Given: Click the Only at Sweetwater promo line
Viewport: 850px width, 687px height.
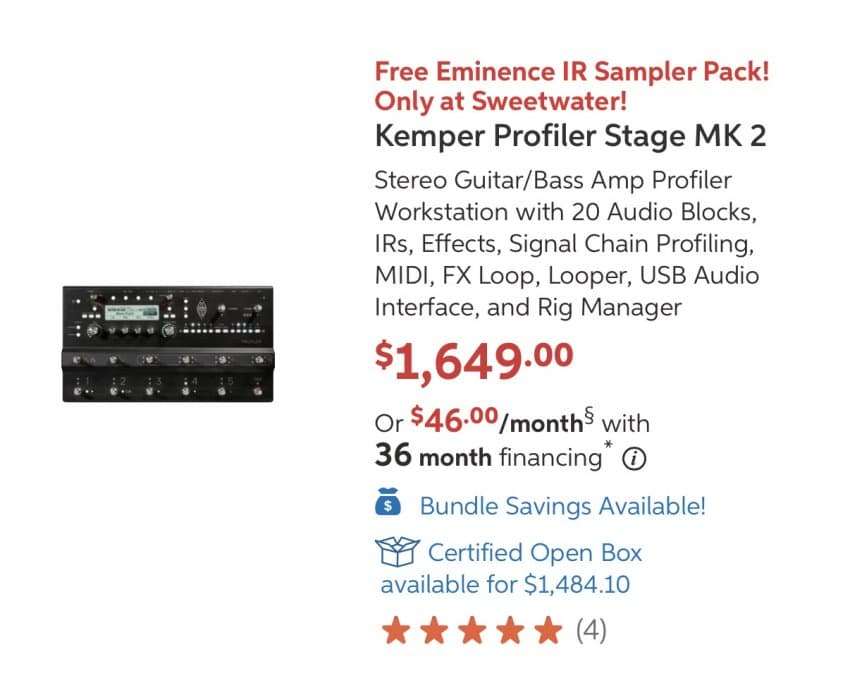Looking at the screenshot, I should (x=500, y=101).
